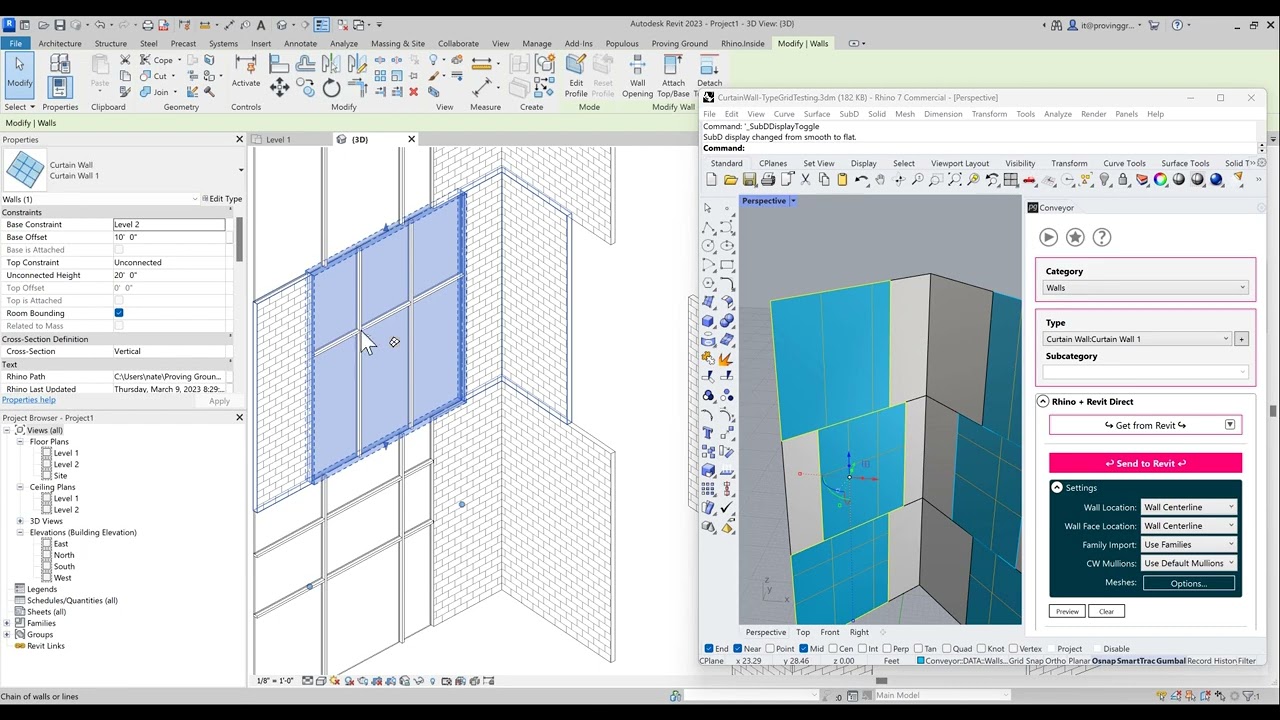Open the Wall Location dropdown

tap(1189, 507)
